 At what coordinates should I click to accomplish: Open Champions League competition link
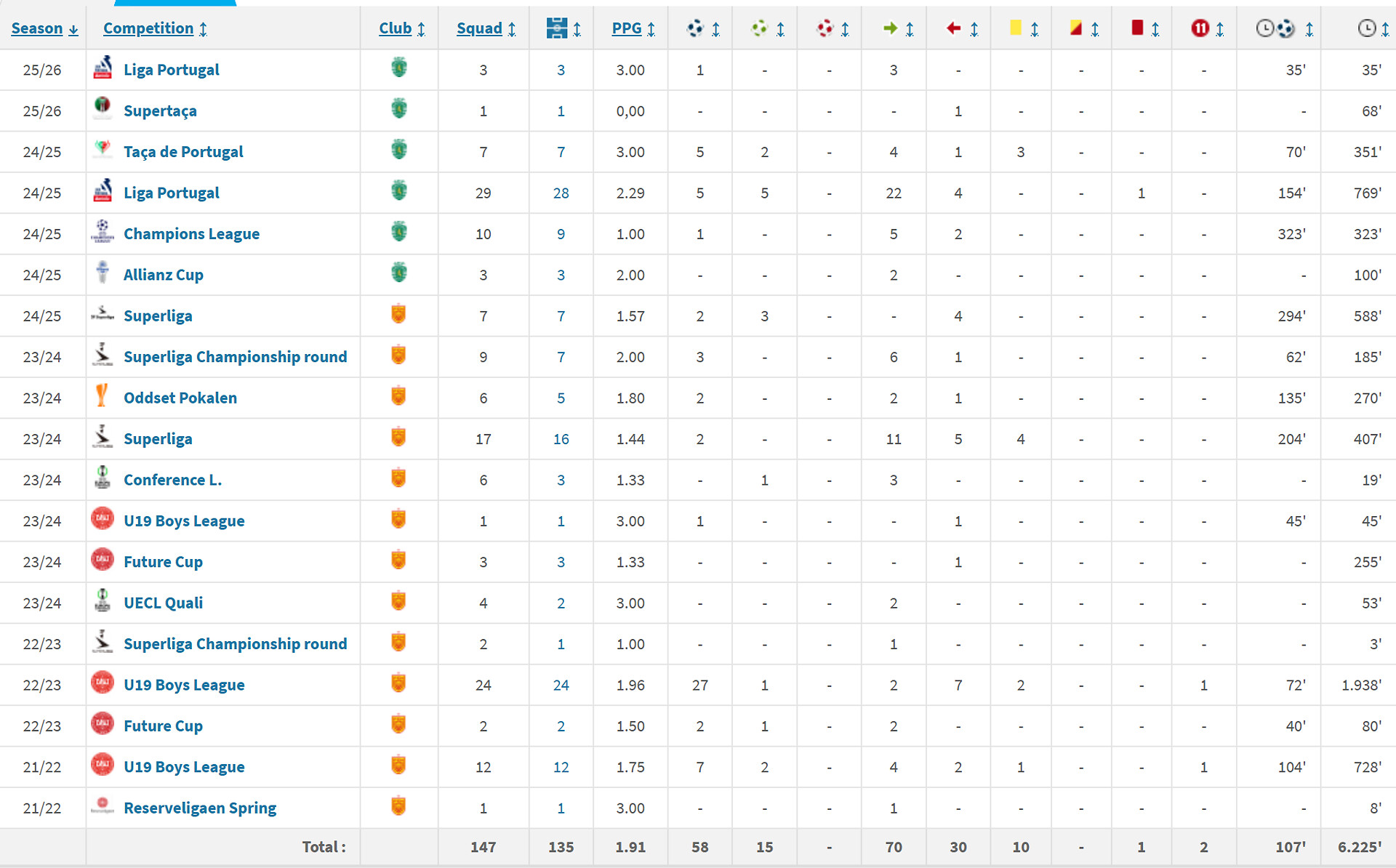click(191, 234)
